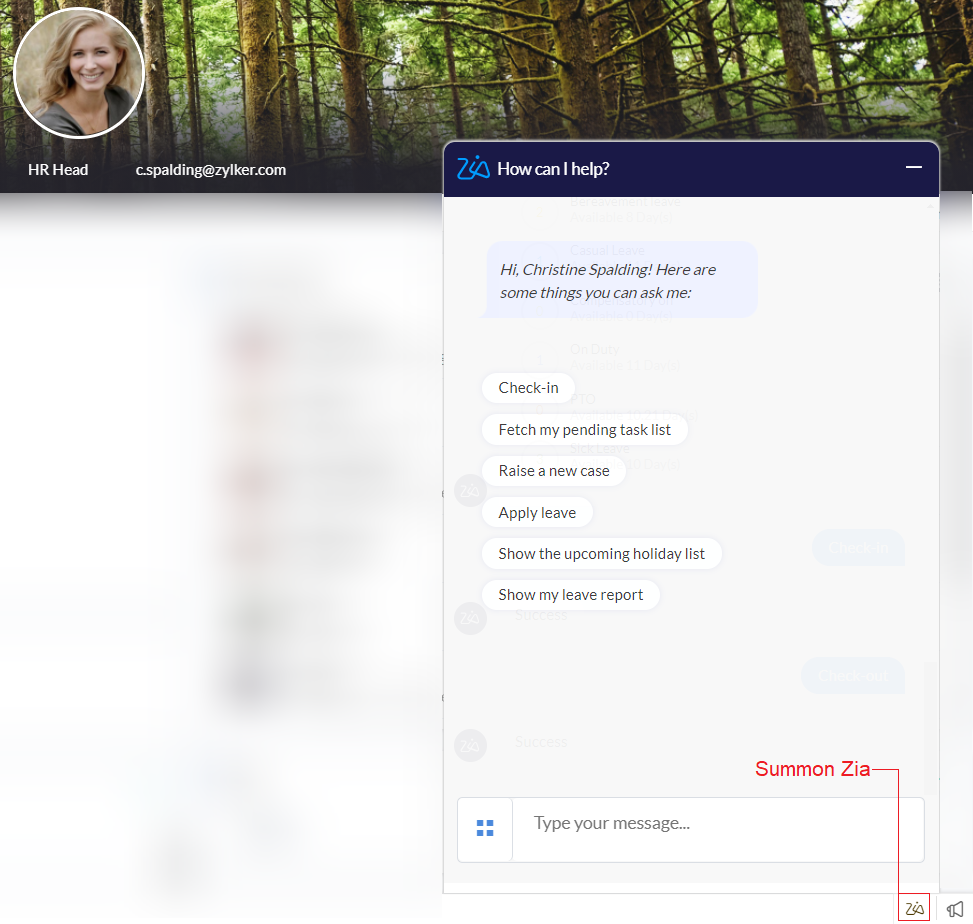Open the Zia menu grid icon
973x924 pixels.
tap(485, 828)
